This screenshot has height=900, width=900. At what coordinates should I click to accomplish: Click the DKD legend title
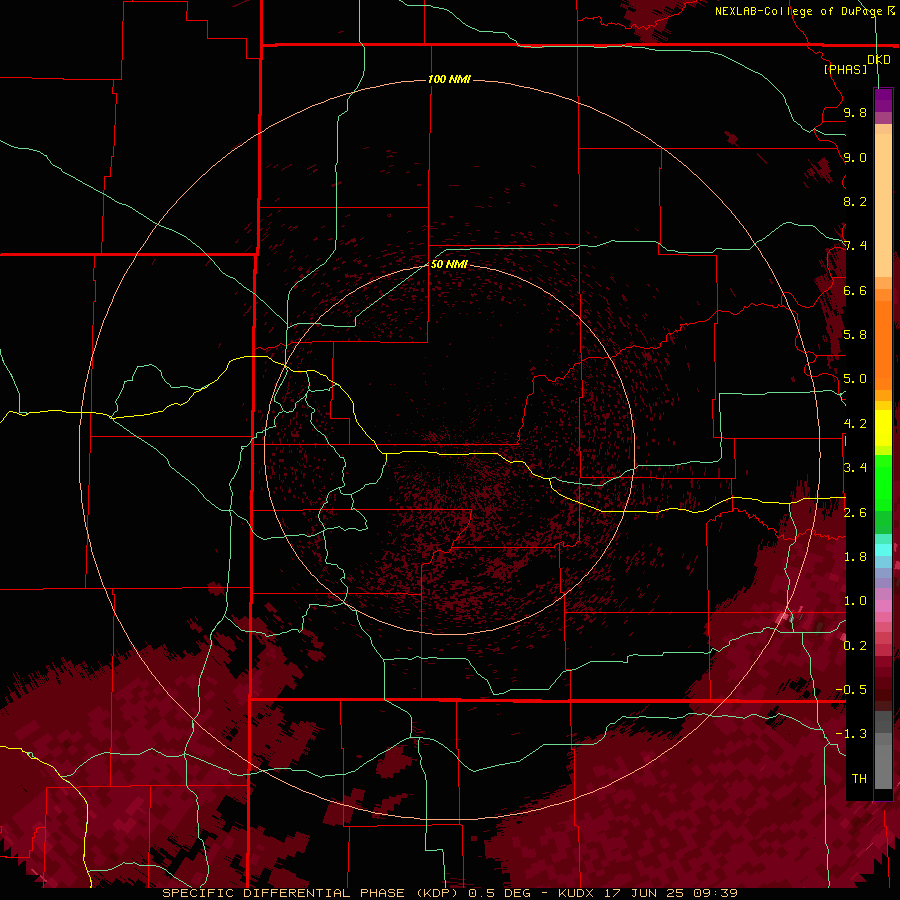pos(878,60)
